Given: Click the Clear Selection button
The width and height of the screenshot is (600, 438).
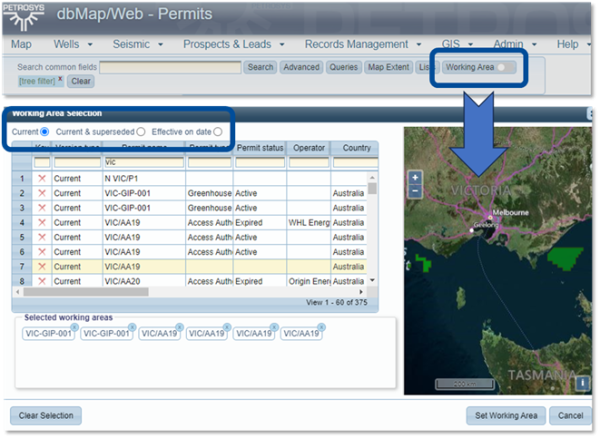Looking at the screenshot, I should click(46, 415).
